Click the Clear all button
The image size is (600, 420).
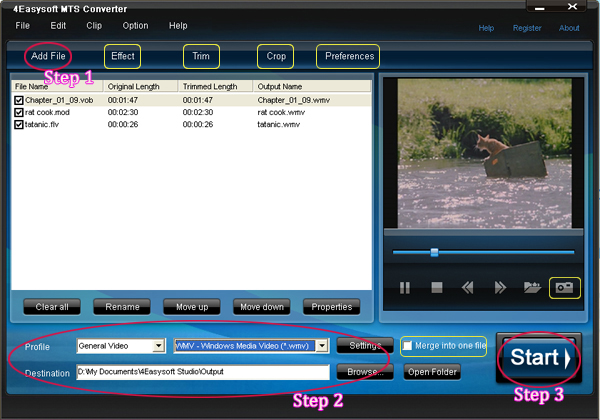(x=52, y=307)
